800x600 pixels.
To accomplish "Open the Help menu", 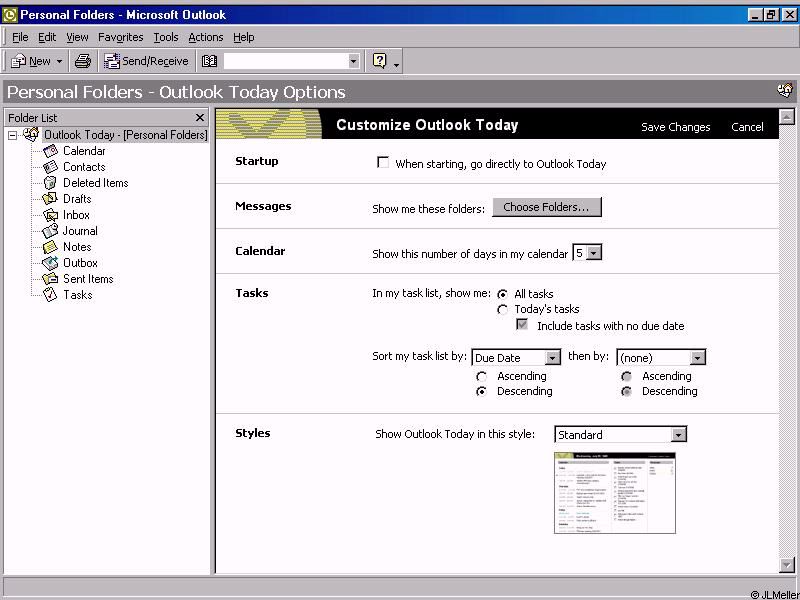I will tap(243, 37).
